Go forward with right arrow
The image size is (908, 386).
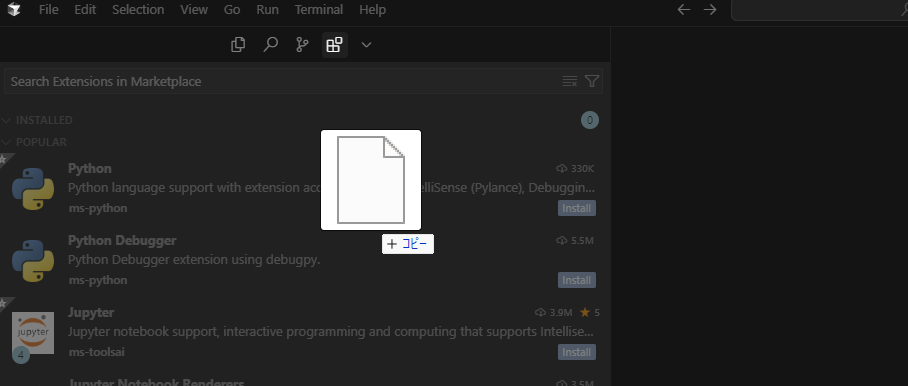(x=710, y=10)
